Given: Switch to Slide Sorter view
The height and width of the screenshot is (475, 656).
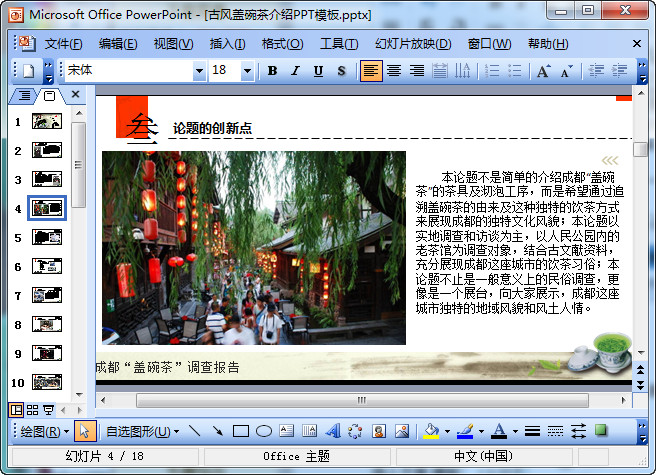Looking at the screenshot, I should pos(32,410).
